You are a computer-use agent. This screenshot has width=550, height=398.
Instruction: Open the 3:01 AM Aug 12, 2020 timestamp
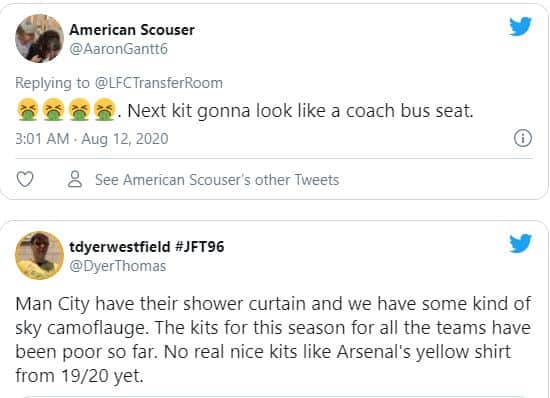92,139
